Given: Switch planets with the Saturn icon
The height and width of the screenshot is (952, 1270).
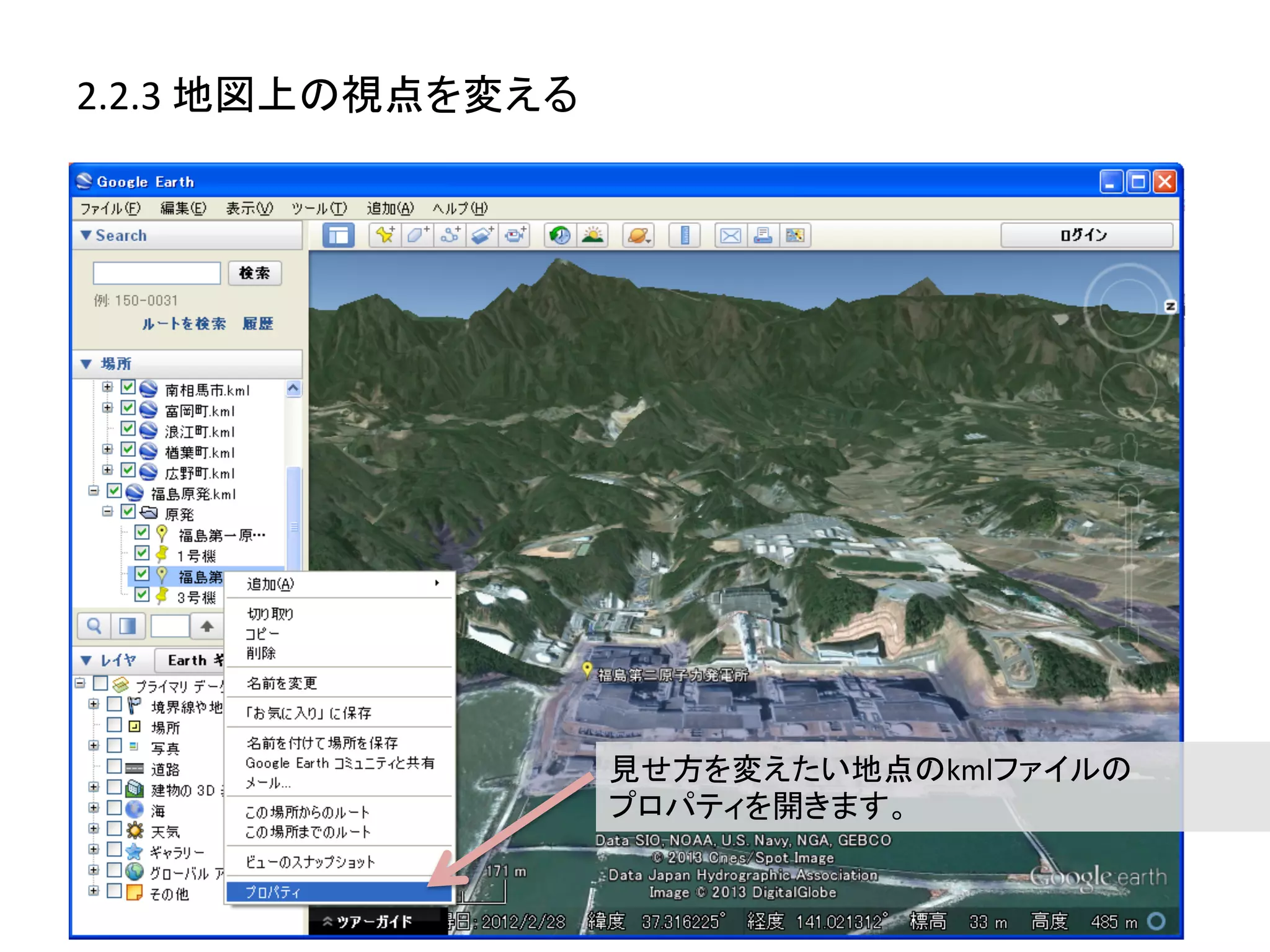Looking at the screenshot, I should point(638,236).
